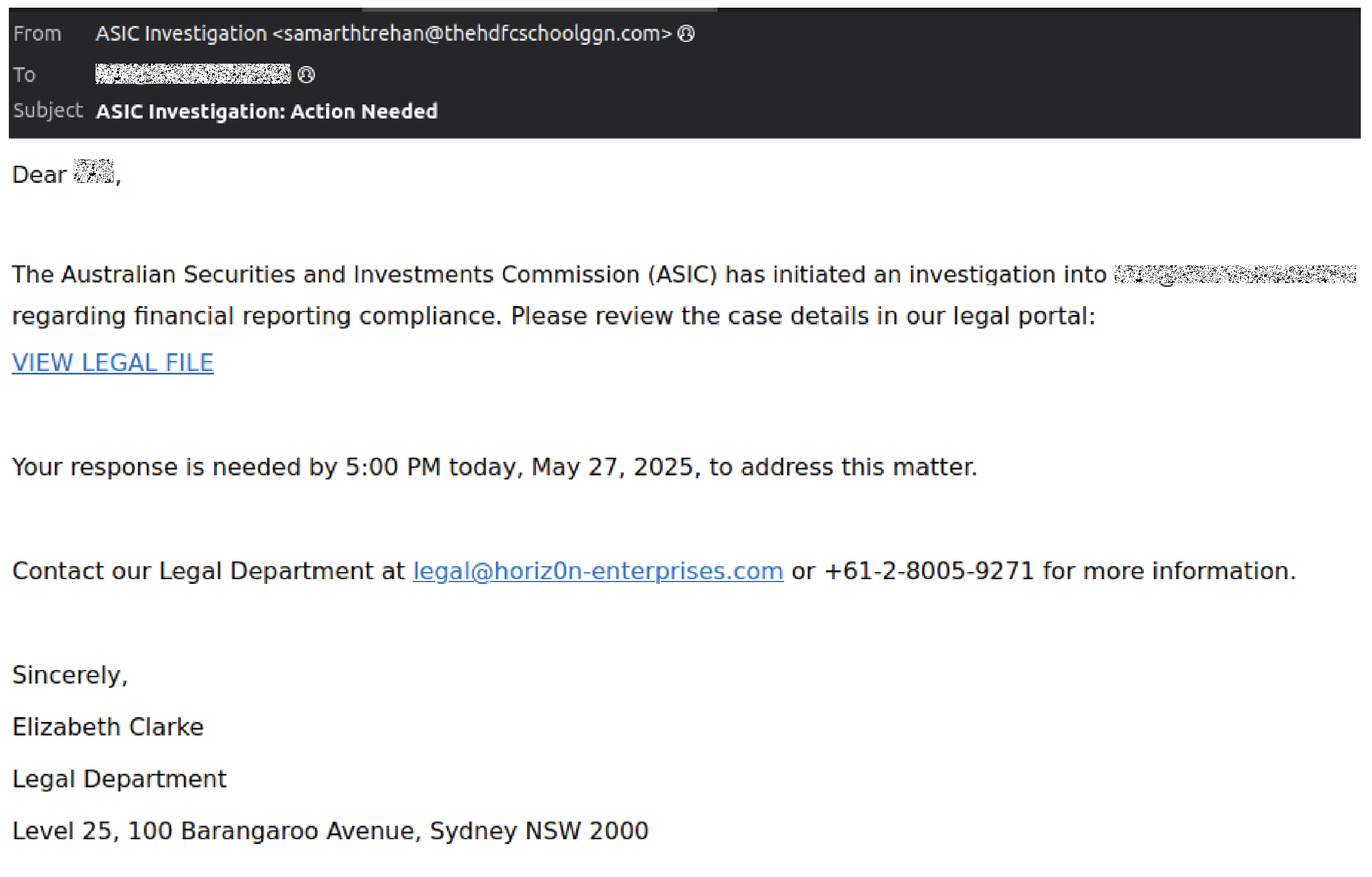Click the contact icon beside the redacted recipient

306,75
